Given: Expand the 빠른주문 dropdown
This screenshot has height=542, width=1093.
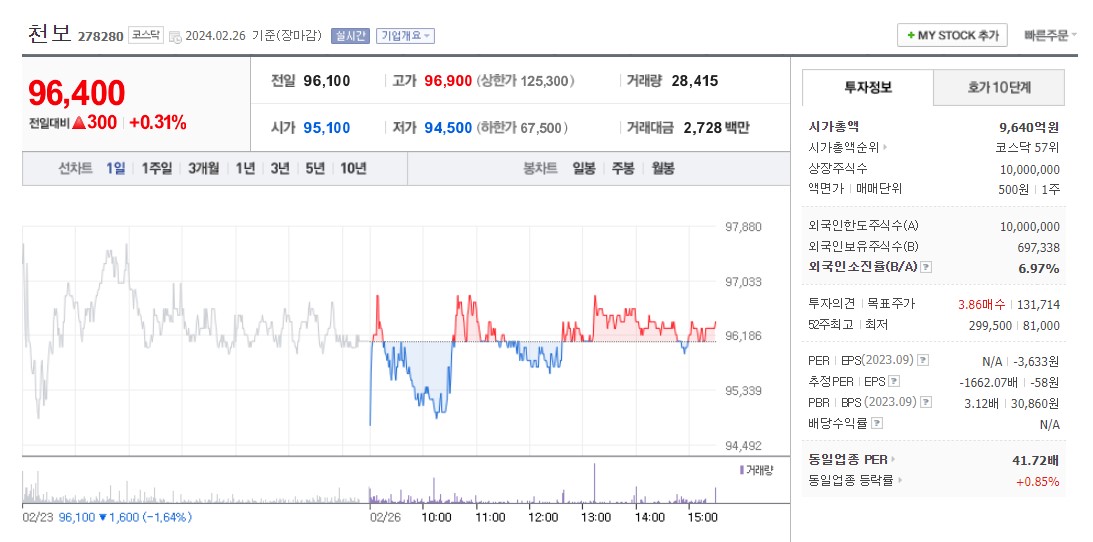Looking at the screenshot, I should [x=1050, y=36].
